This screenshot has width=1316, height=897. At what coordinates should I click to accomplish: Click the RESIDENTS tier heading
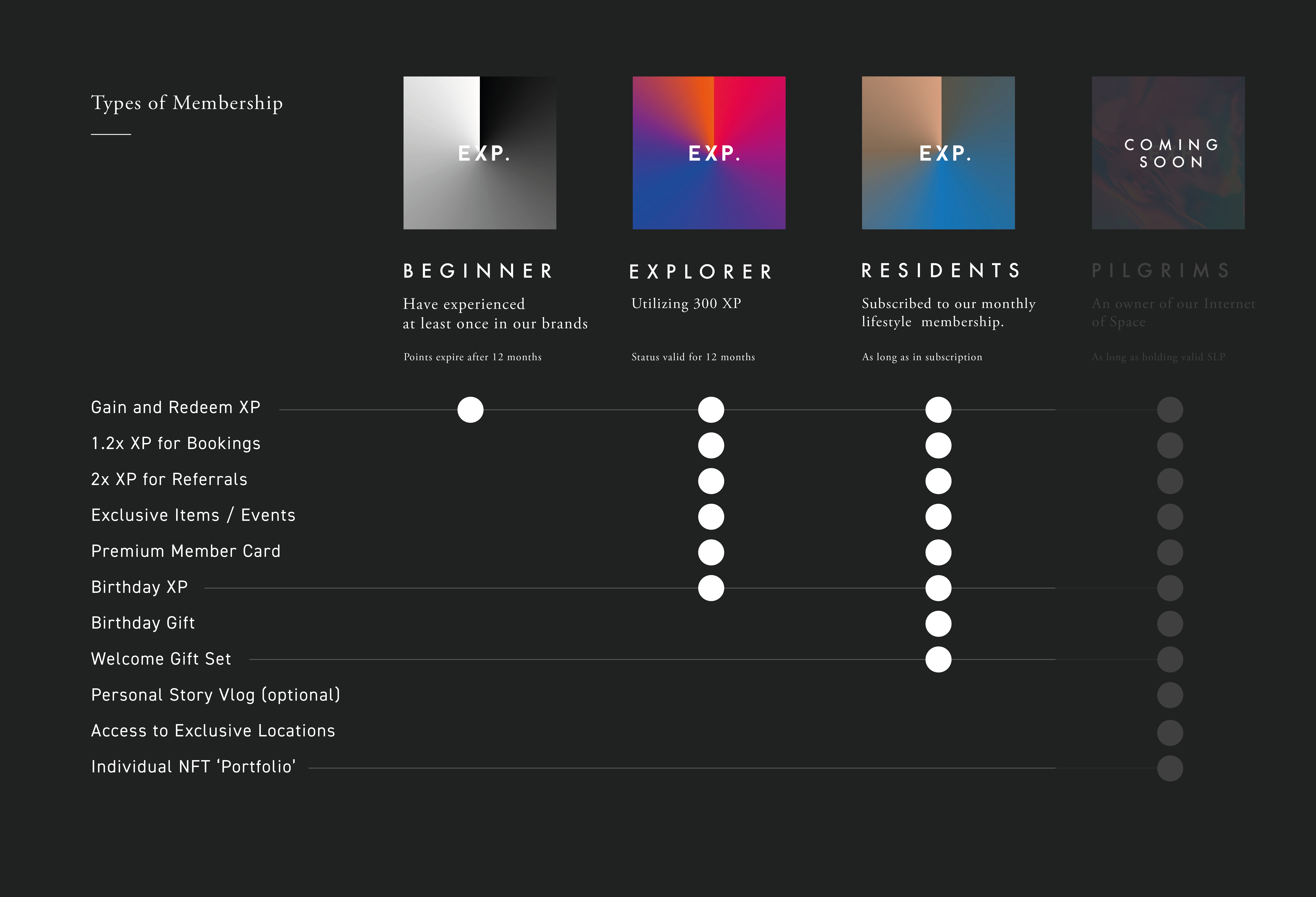[x=940, y=271]
